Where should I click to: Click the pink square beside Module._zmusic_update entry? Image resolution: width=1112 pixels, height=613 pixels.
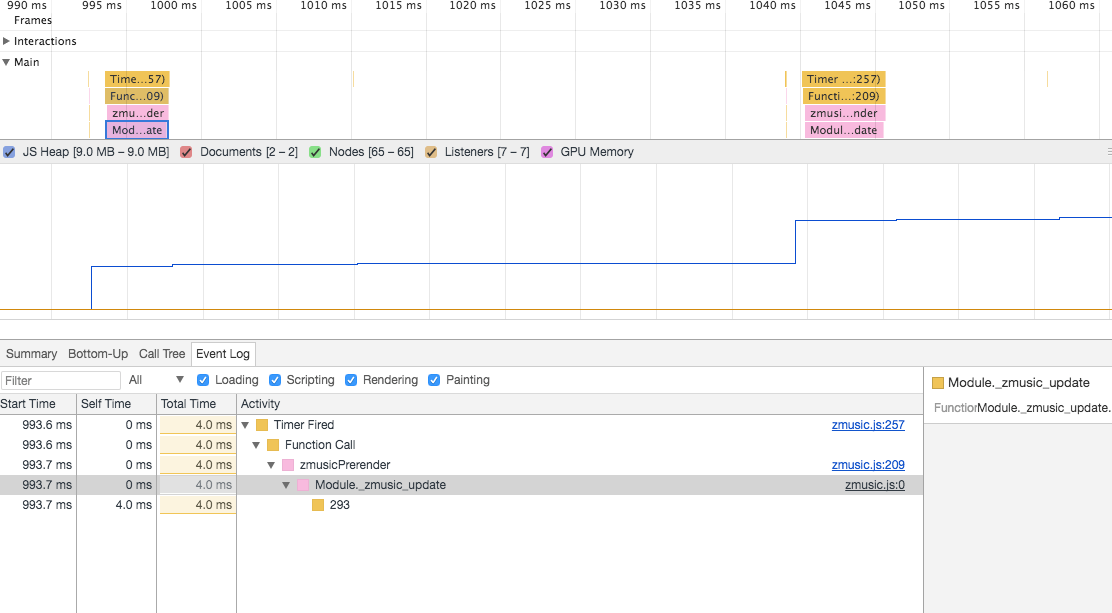[301, 484]
